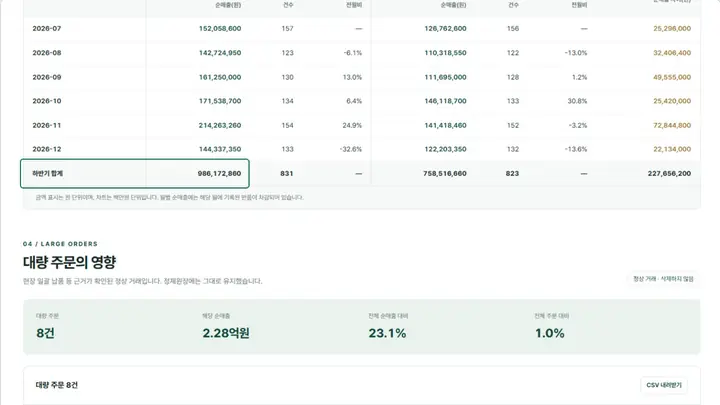Screen dimensions: 720x405
Task: Click the refined sales value 146,118,700
Action: click(445, 101)
